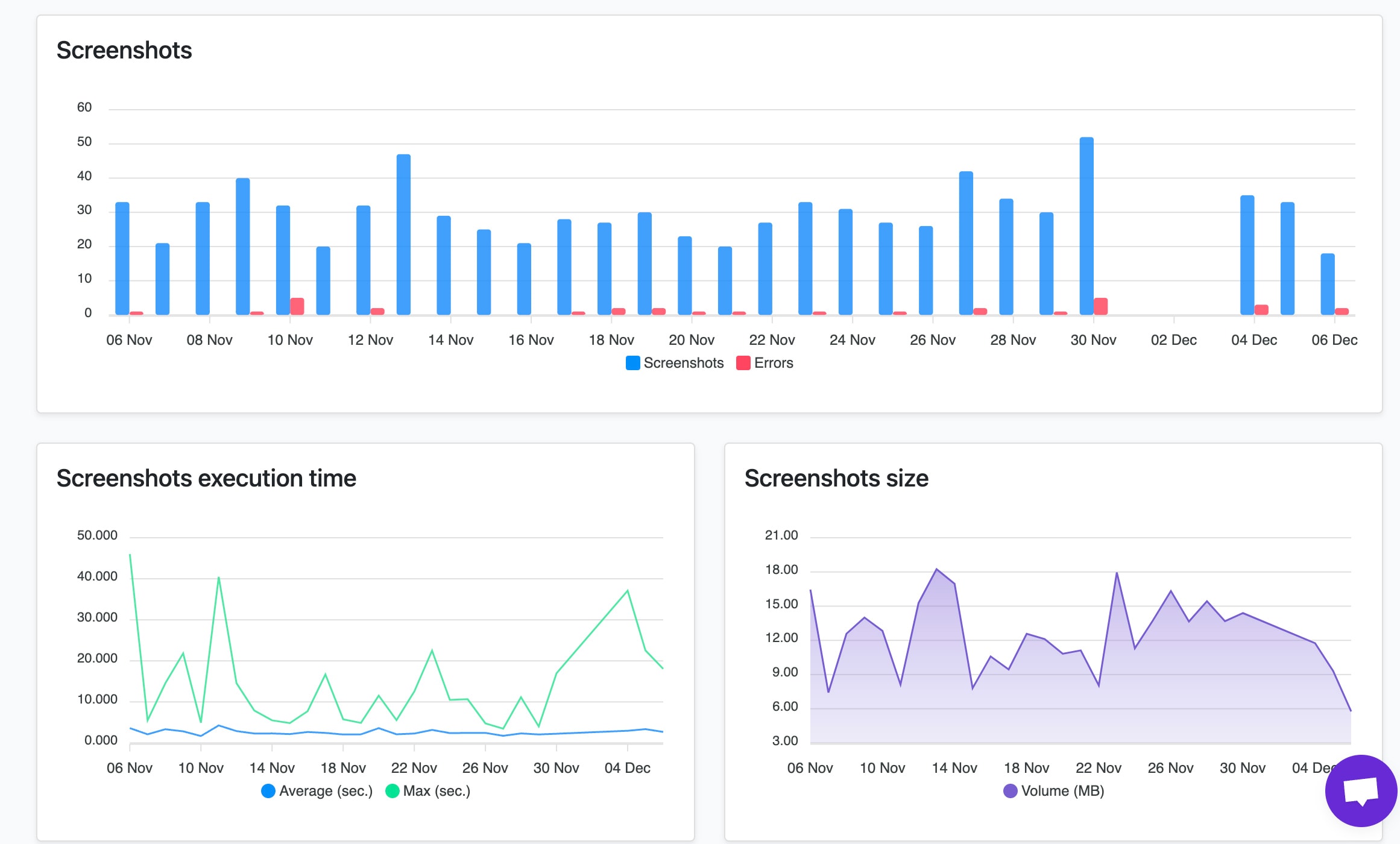The image size is (1400, 844).
Task: Click the blue Screenshots legend swatch
Action: click(632, 362)
